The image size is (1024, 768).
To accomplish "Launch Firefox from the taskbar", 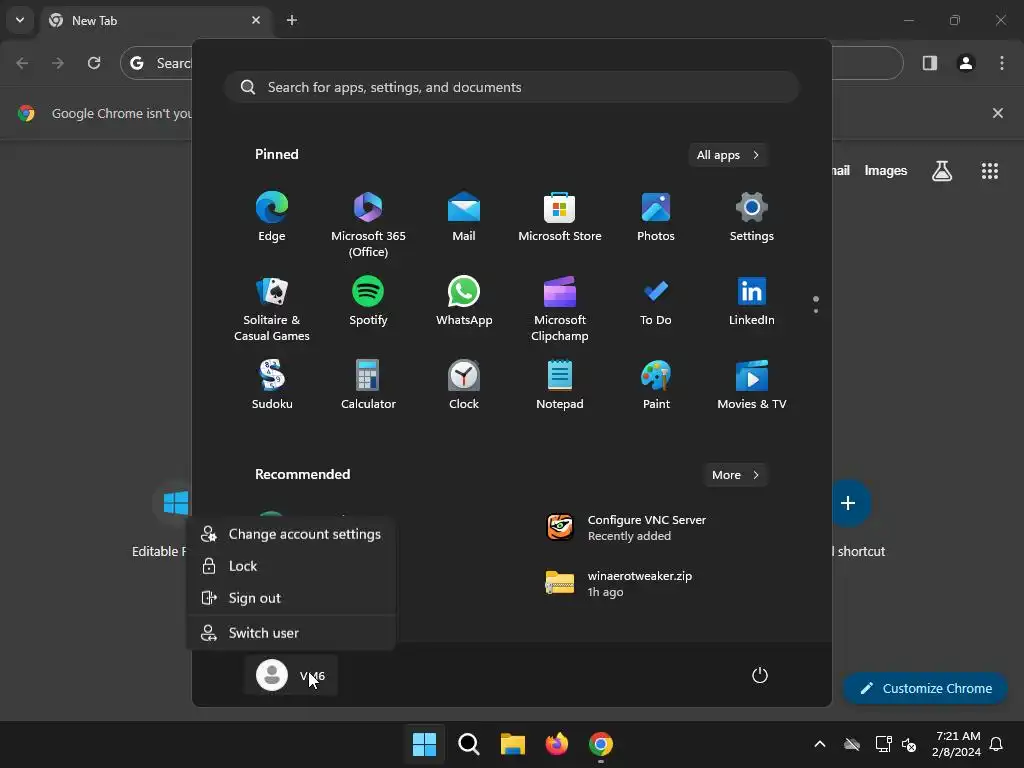I will tap(556, 744).
